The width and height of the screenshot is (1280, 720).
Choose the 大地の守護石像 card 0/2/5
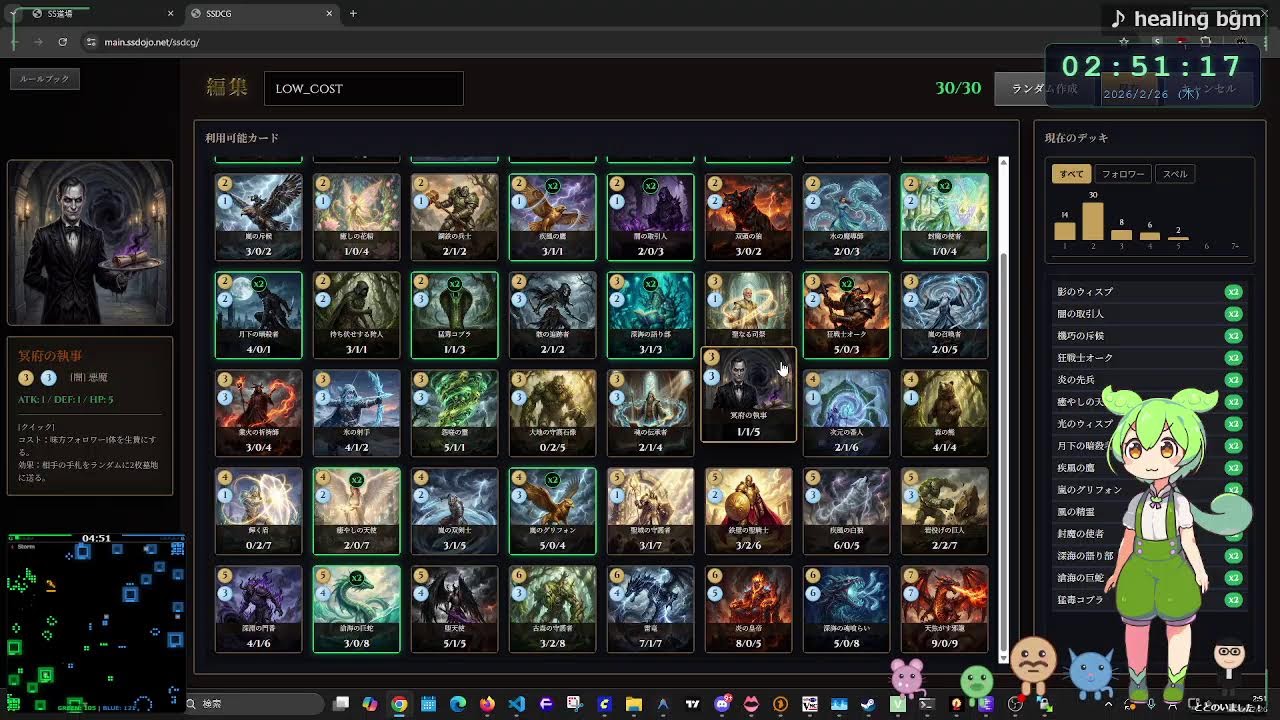click(552, 413)
